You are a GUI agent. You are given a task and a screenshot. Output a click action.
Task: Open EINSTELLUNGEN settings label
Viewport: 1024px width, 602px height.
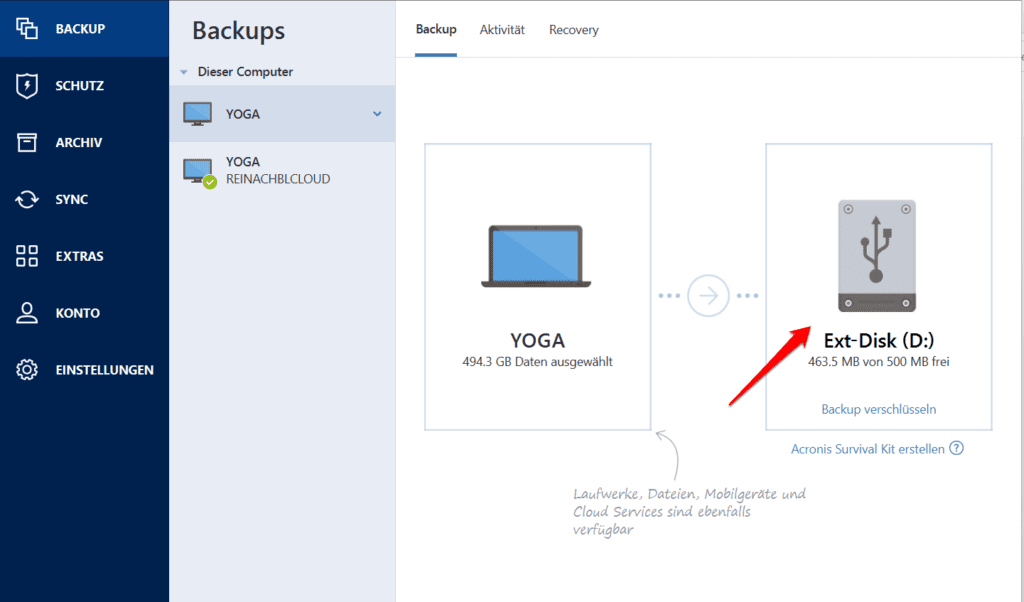click(x=104, y=370)
